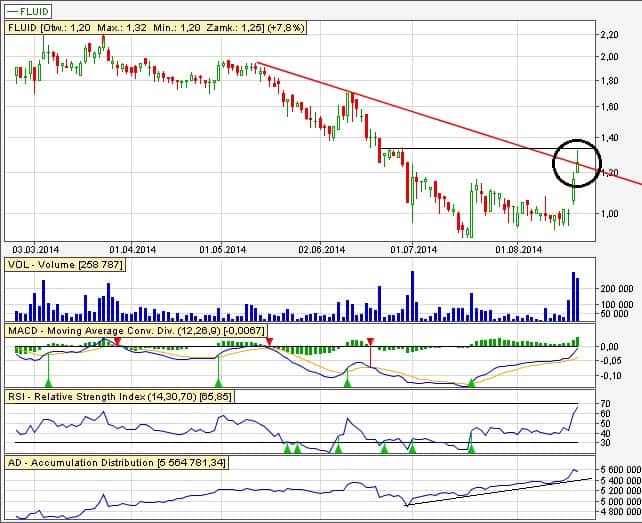Click the leftmost red arrow in MACD panel
This screenshot has height=523, width=642.
[x=118, y=341]
